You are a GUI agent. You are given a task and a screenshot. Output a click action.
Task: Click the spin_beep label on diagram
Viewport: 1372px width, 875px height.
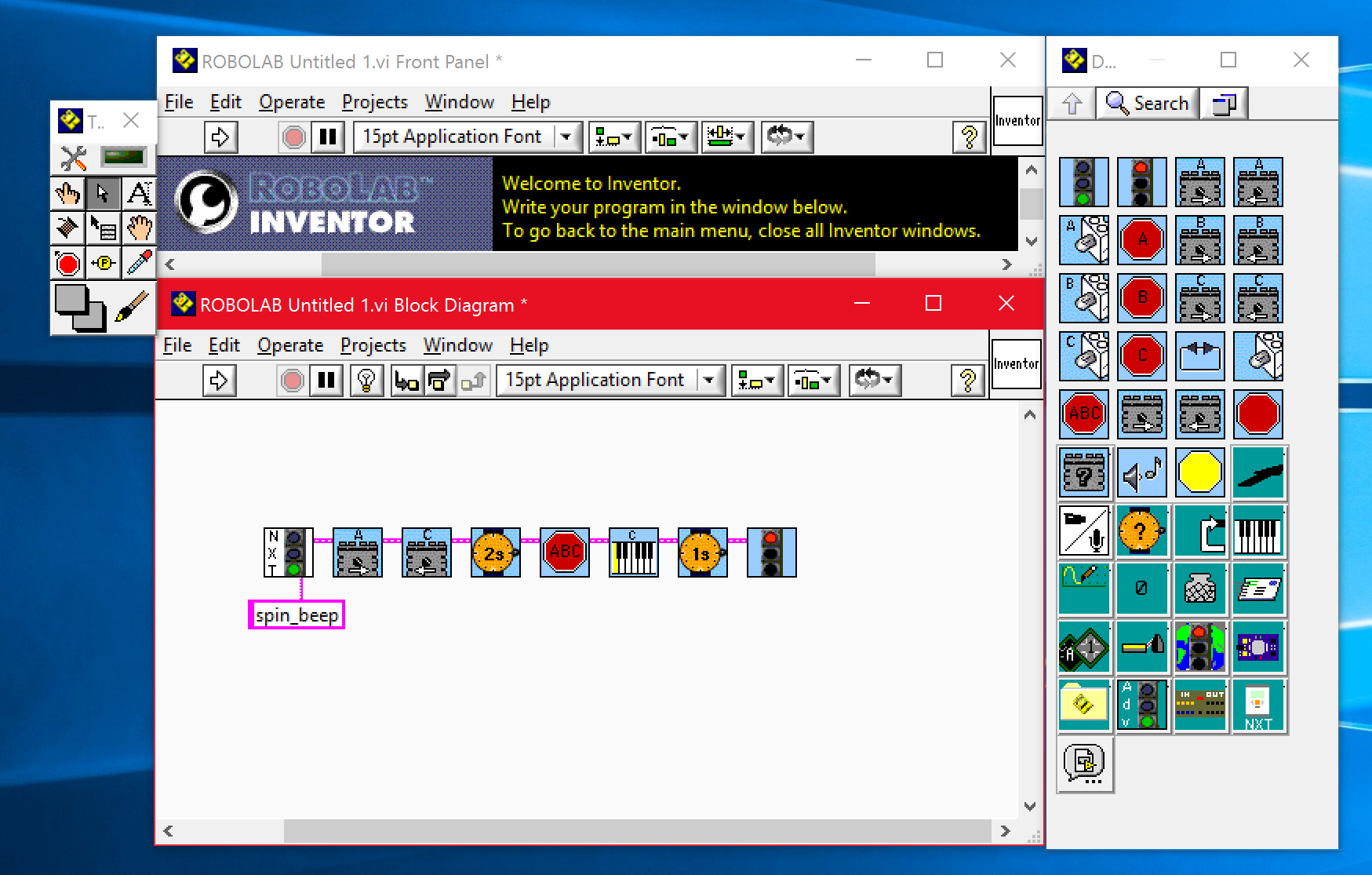pyautogui.click(x=297, y=615)
